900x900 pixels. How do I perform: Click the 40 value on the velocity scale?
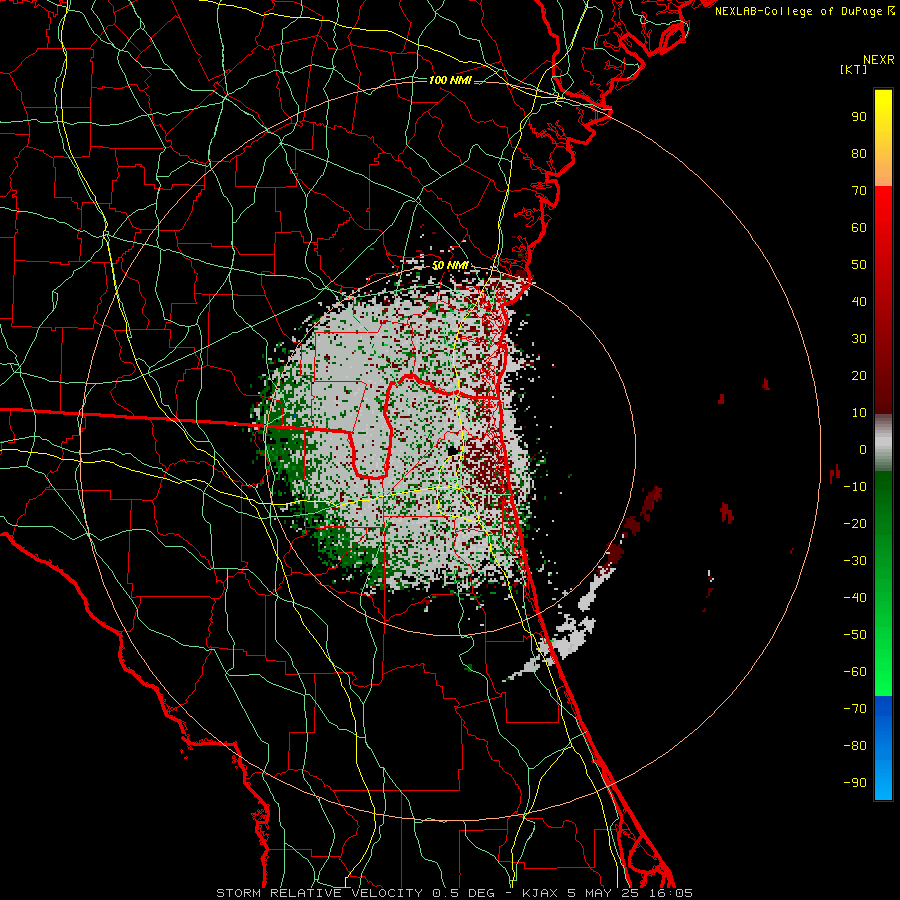tap(859, 301)
